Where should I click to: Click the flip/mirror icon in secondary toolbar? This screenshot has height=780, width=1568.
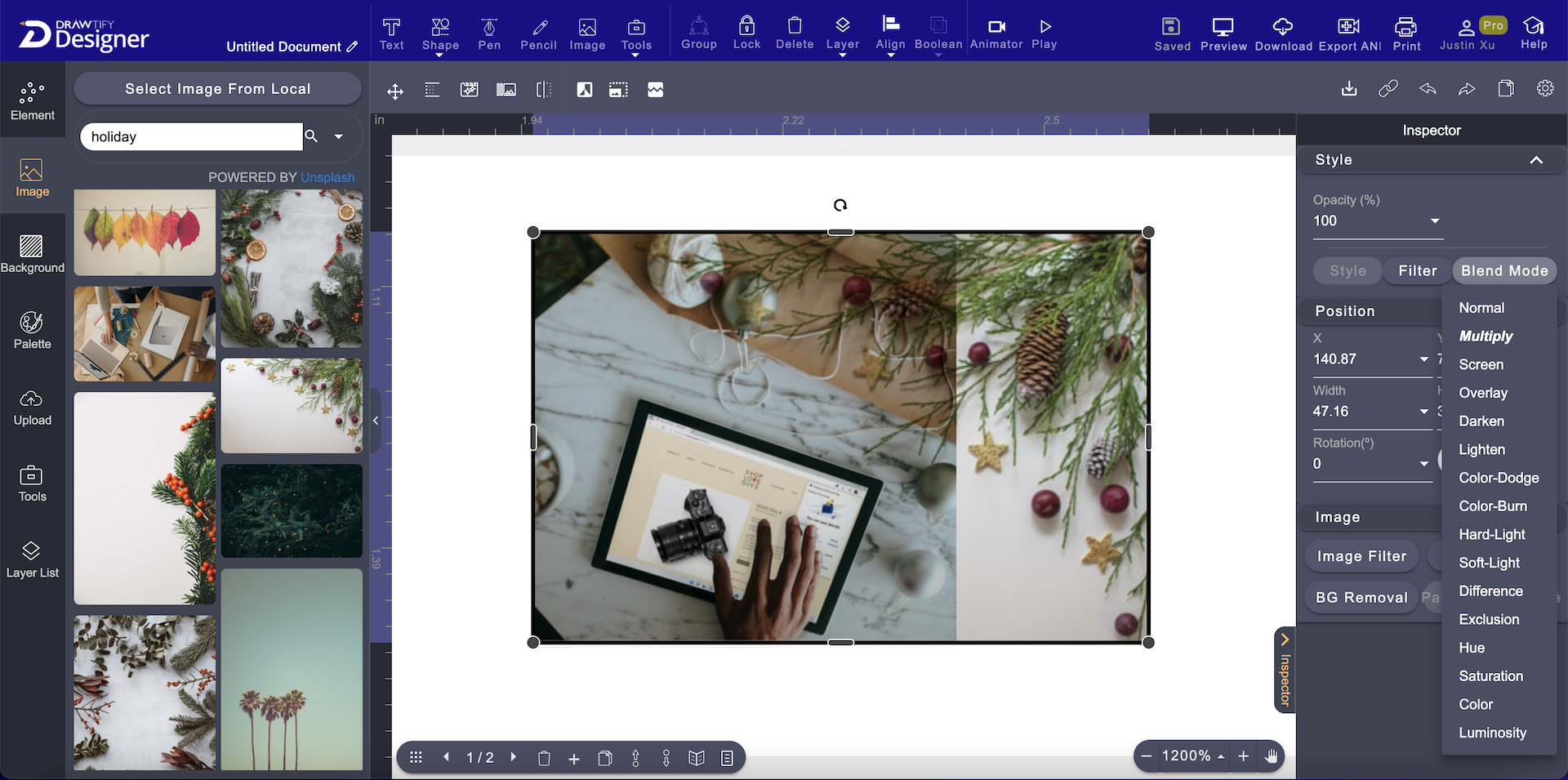point(544,90)
